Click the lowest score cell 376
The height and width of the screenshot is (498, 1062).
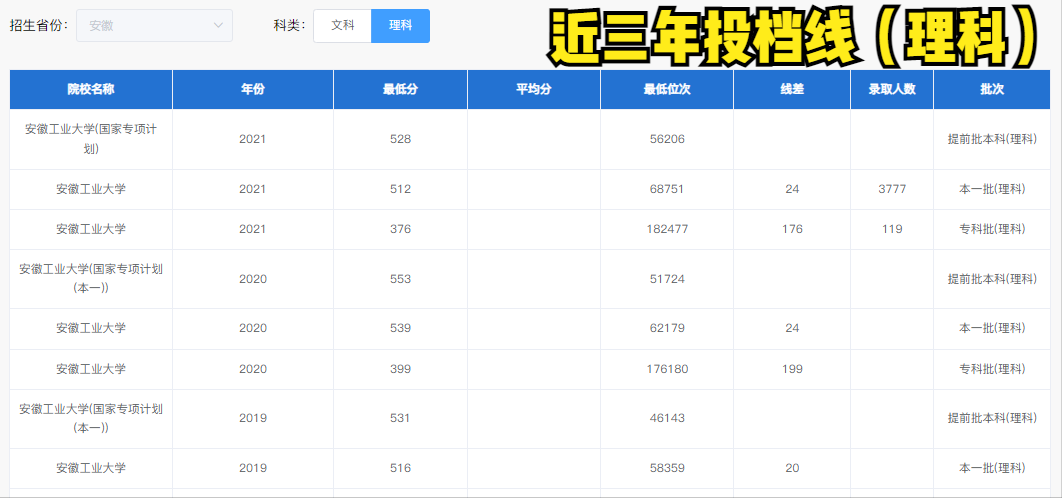pyautogui.click(x=400, y=229)
